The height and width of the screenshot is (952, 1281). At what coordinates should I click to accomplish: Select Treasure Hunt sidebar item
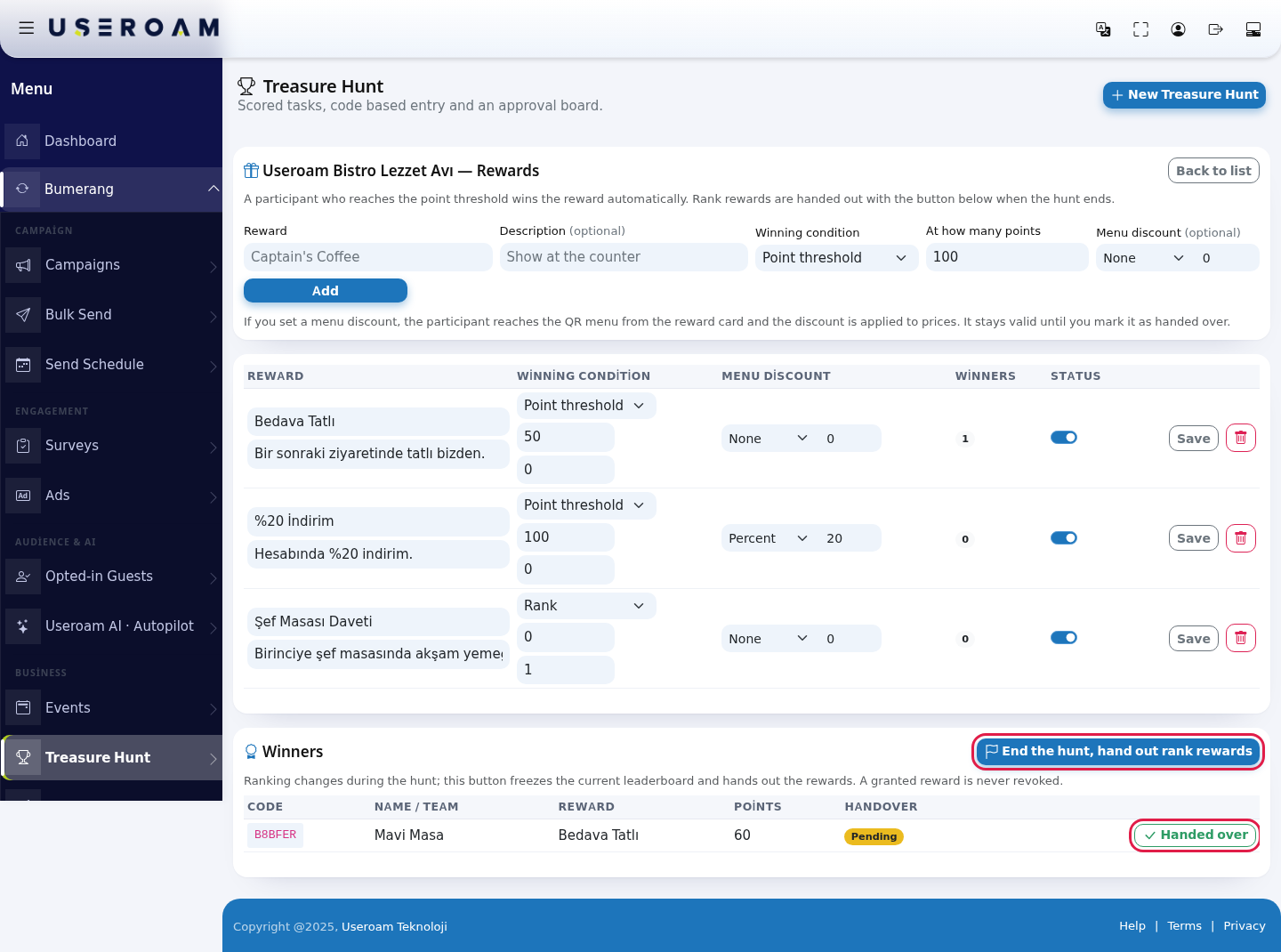[x=111, y=758]
